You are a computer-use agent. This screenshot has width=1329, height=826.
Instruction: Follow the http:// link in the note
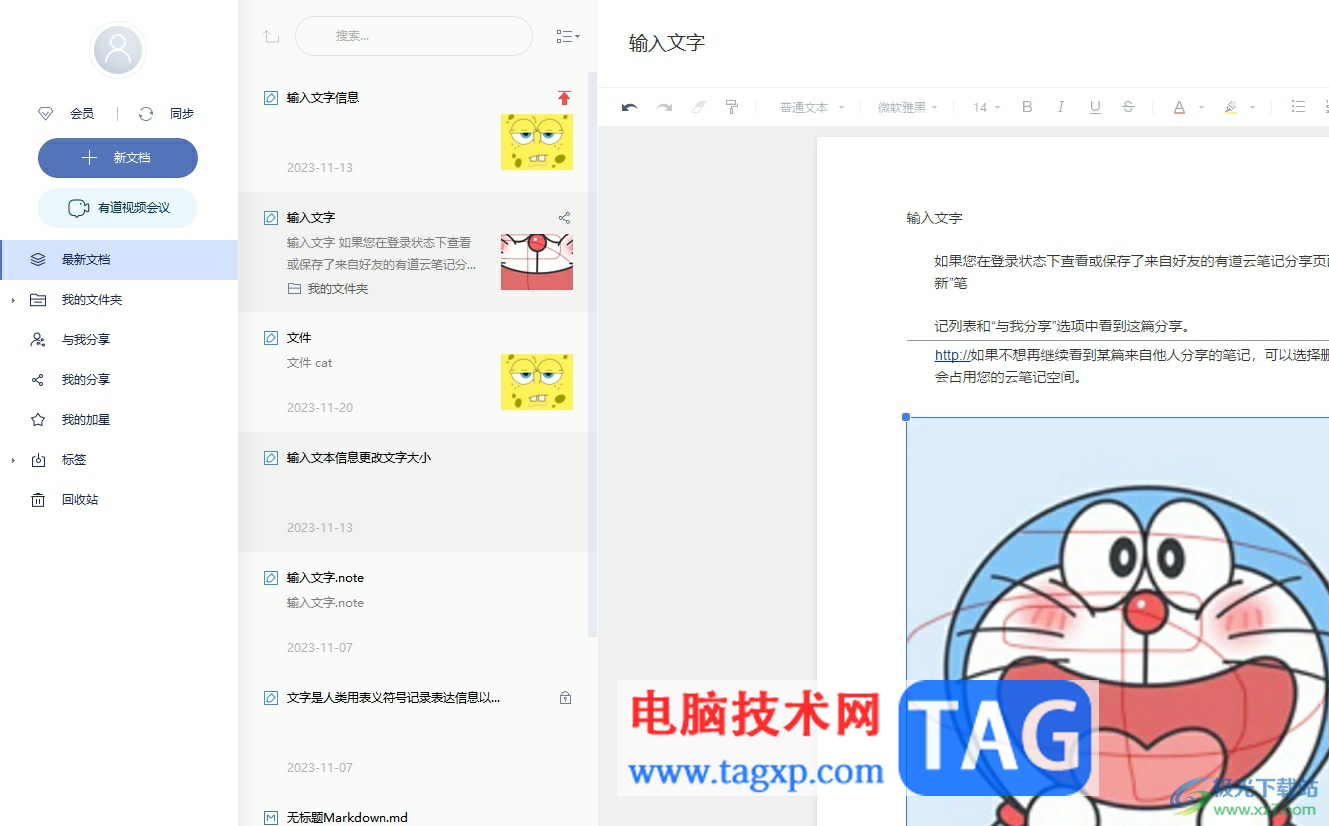pos(951,355)
